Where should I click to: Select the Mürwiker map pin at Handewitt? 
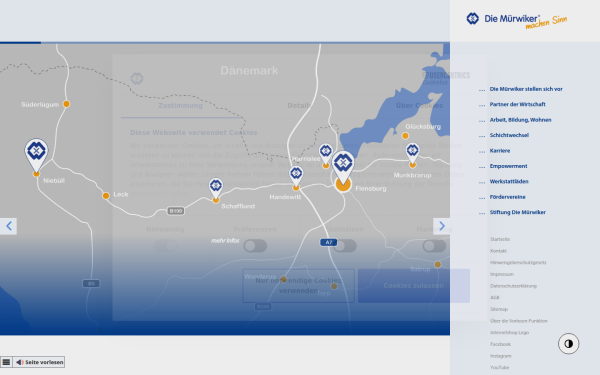click(x=296, y=177)
